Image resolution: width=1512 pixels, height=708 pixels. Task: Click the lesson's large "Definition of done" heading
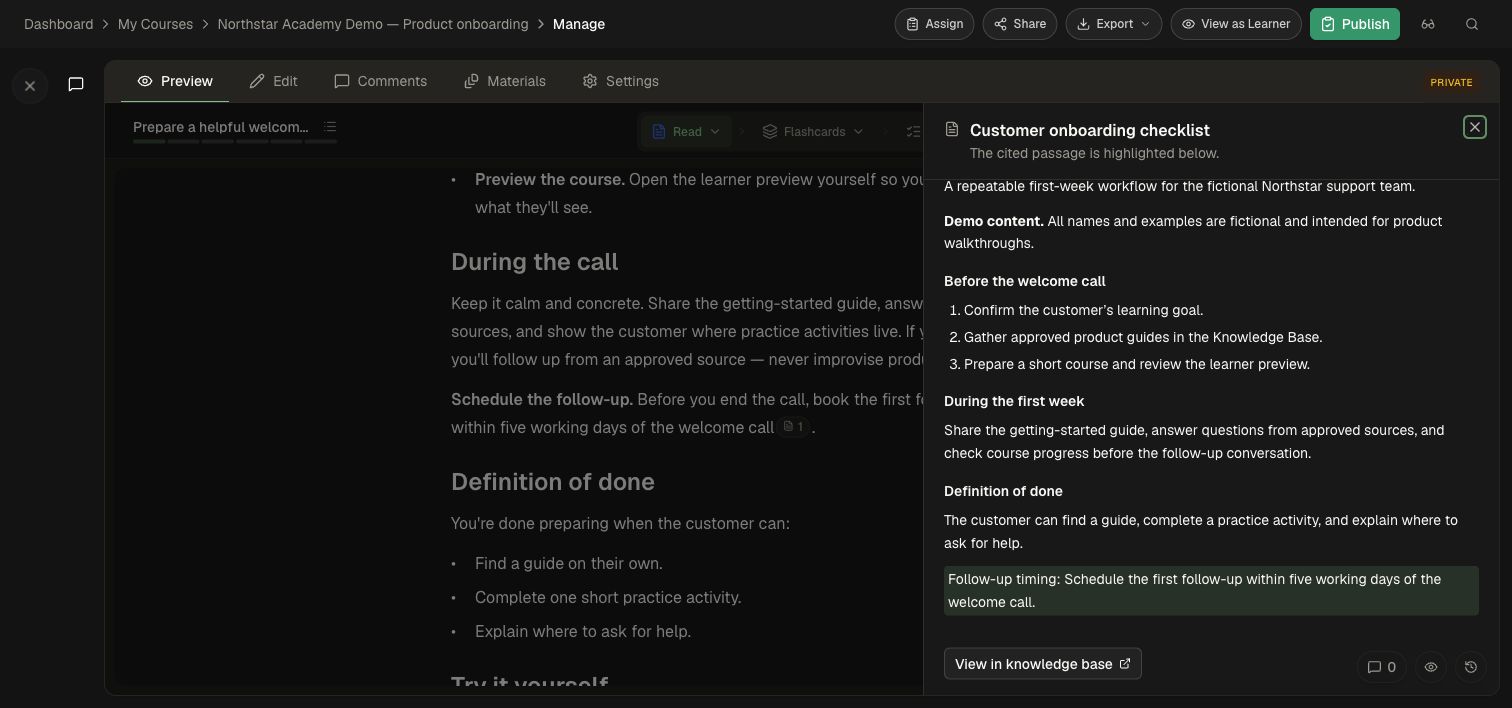(x=553, y=482)
